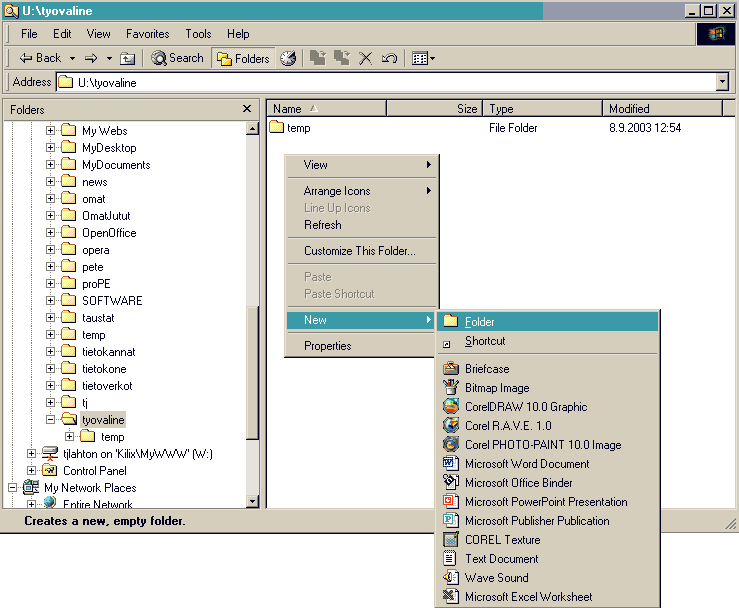Click the Undo toolbar icon
739x608 pixels.
coord(389,58)
